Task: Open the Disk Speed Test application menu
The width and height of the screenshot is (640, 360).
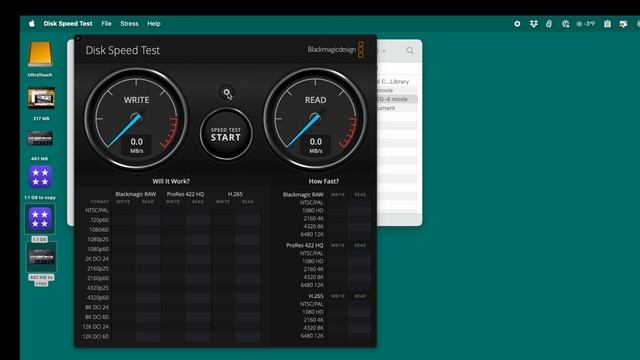Action: (x=68, y=24)
